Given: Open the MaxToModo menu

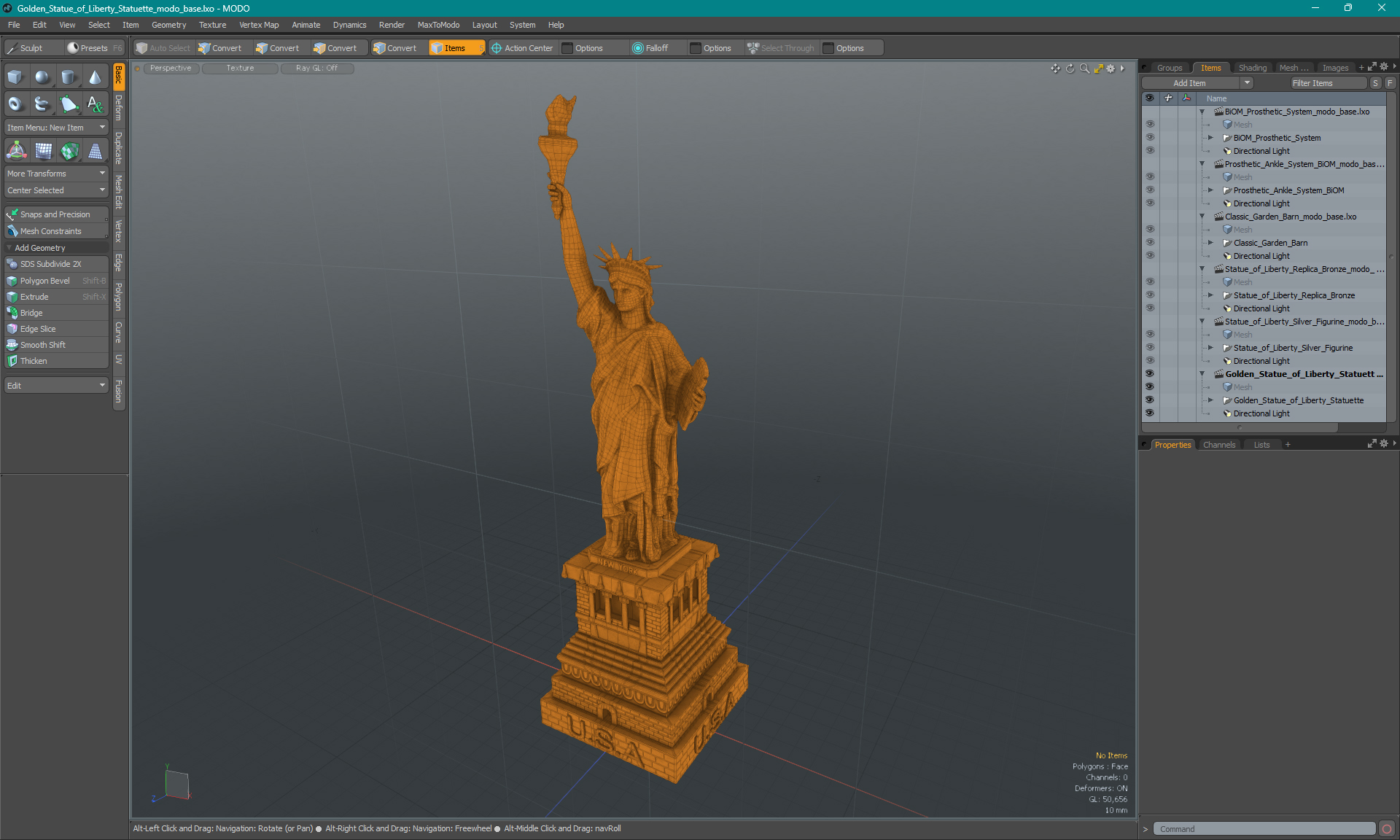Looking at the screenshot, I should click(438, 25).
